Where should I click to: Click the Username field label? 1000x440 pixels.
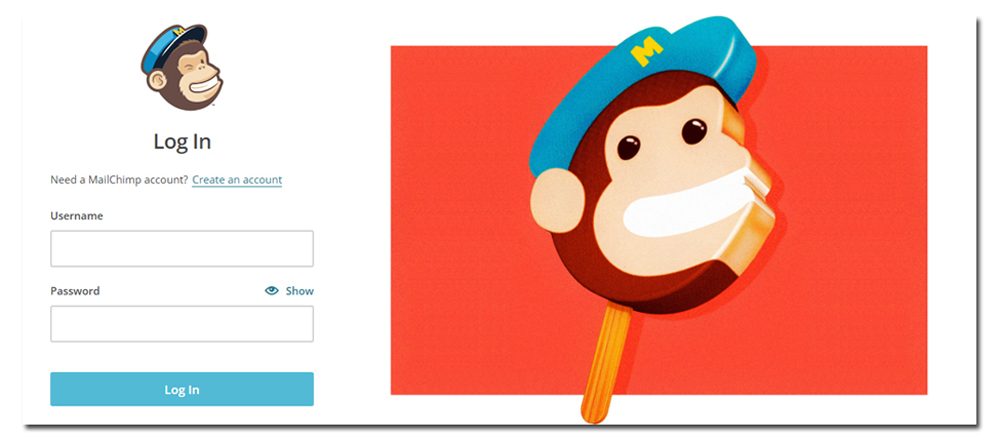pos(77,216)
